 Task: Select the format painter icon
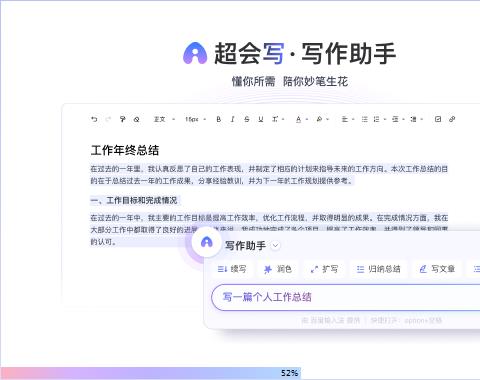pos(122,119)
